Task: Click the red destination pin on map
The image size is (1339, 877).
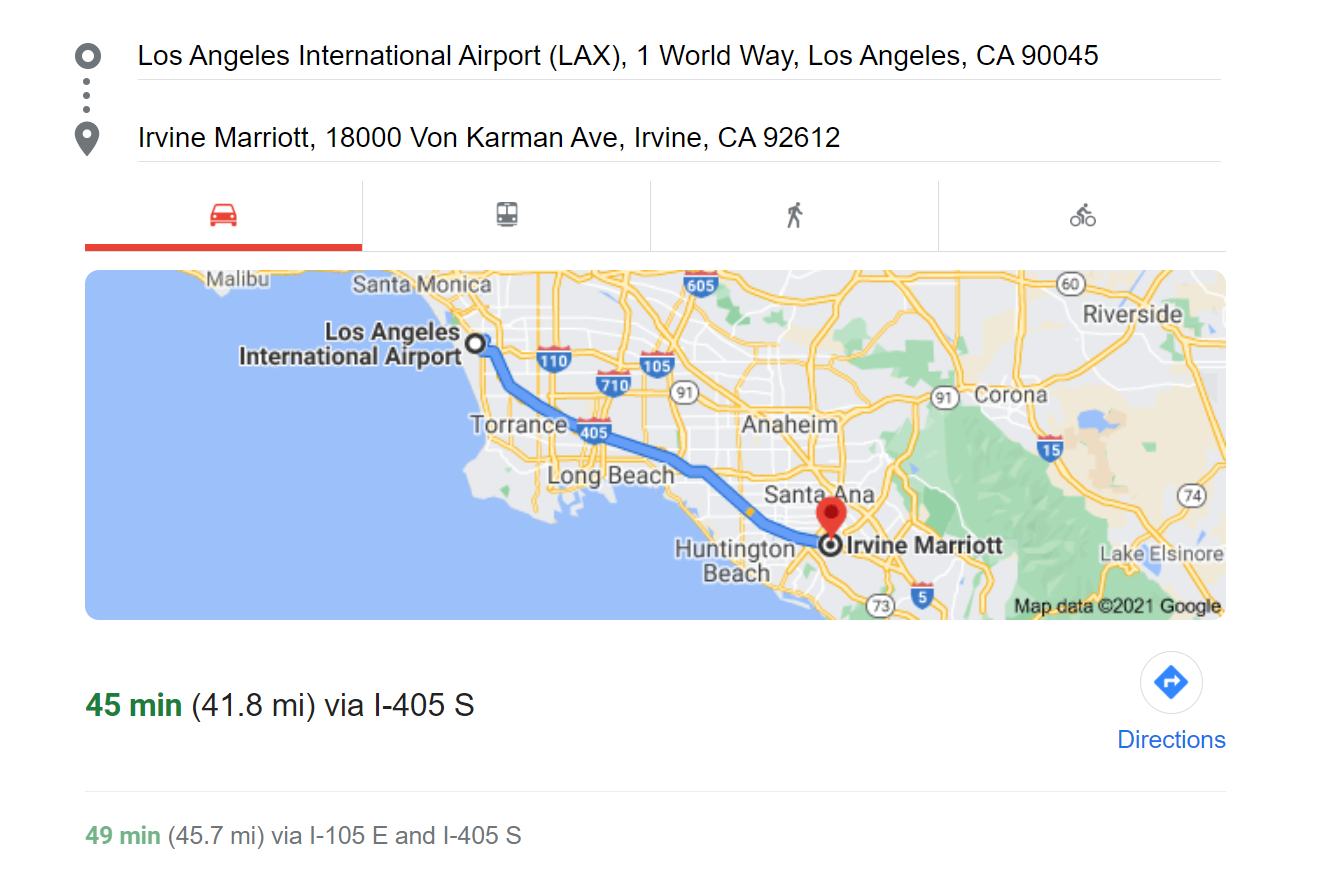Action: click(x=831, y=517)
